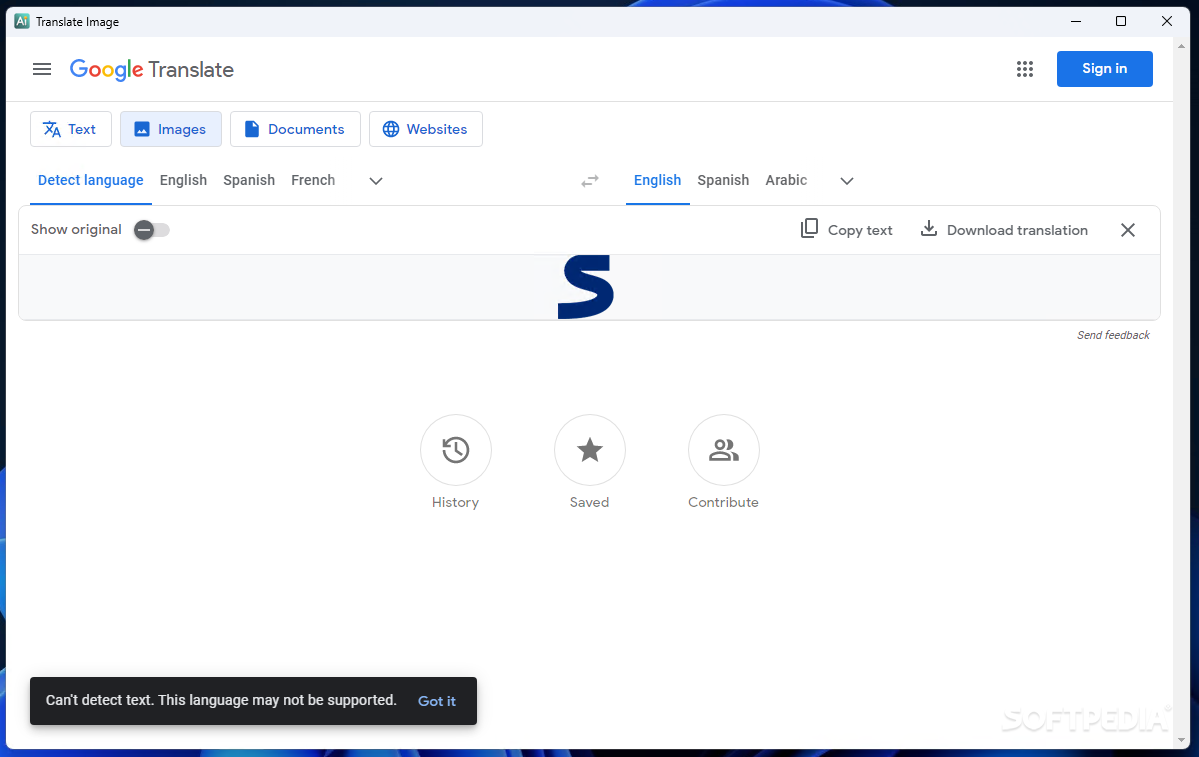Swap source and target languages
The width and height of the screenshot is (1199, 757).
(x=590, y=181)
